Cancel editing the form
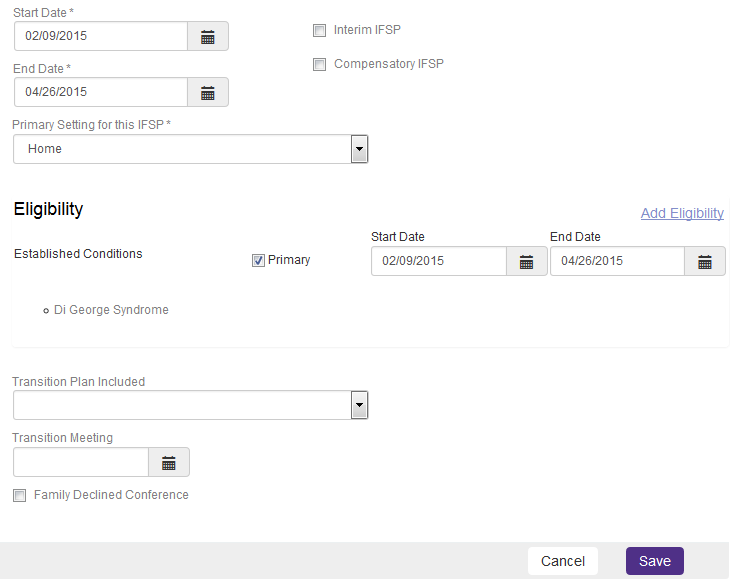The image size is (732, 579). click(563, 561)
